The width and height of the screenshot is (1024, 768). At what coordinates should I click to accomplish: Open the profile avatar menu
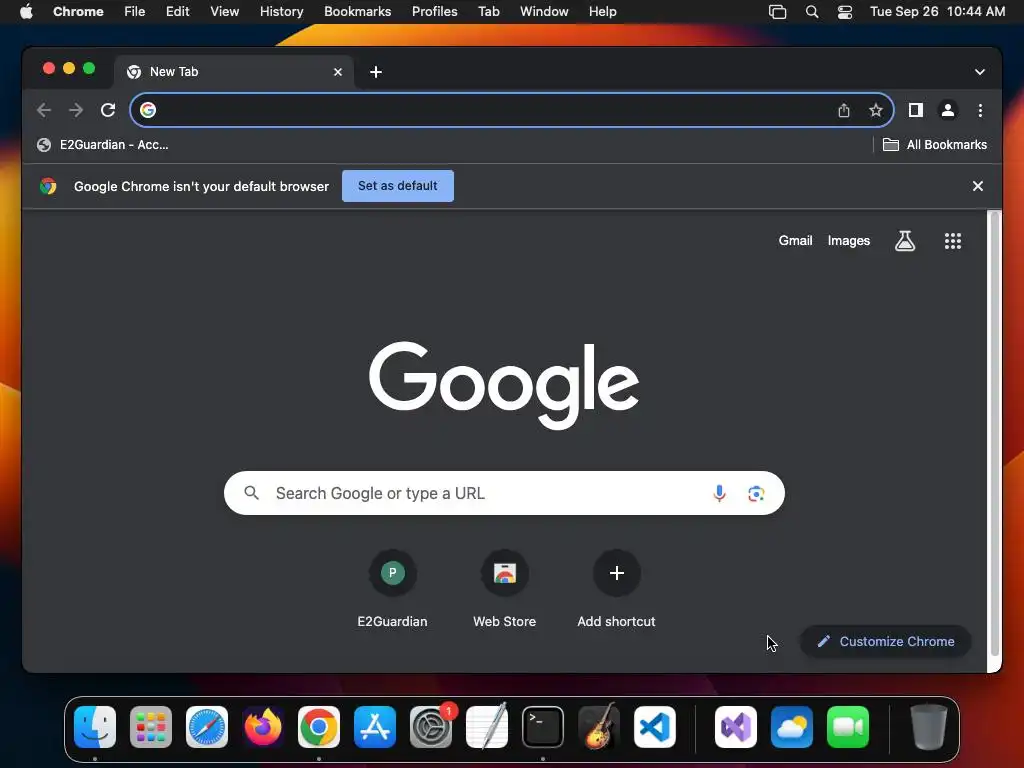coord(948,110)
